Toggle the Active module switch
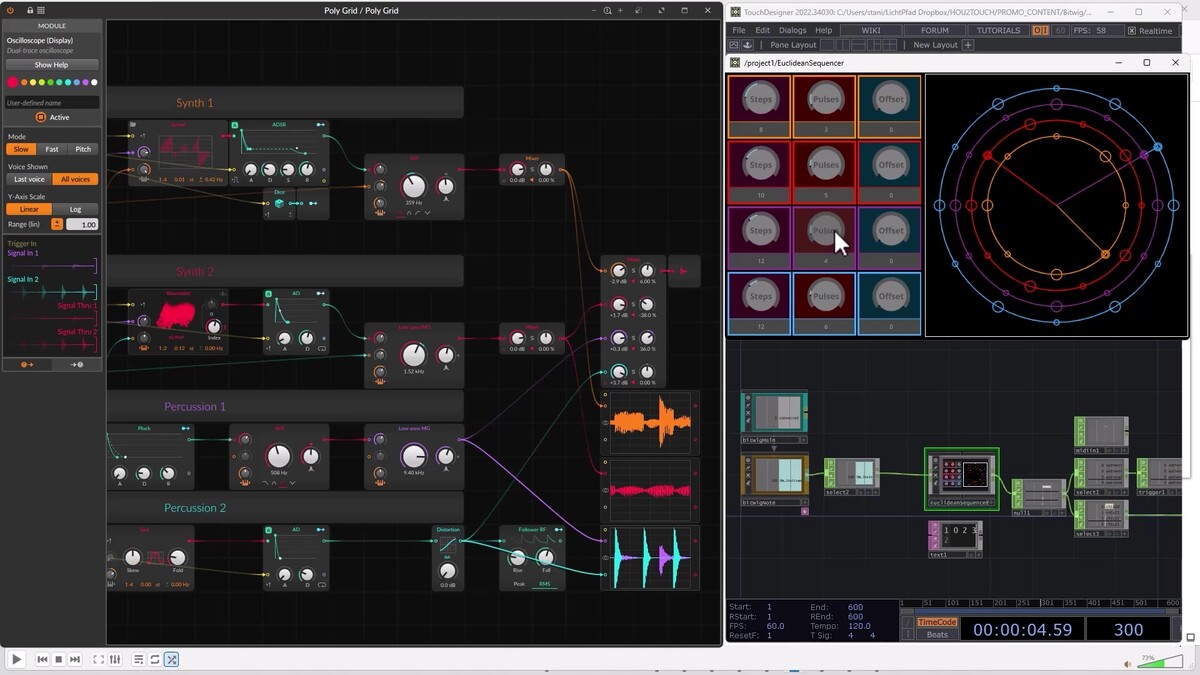 (41, 117)
